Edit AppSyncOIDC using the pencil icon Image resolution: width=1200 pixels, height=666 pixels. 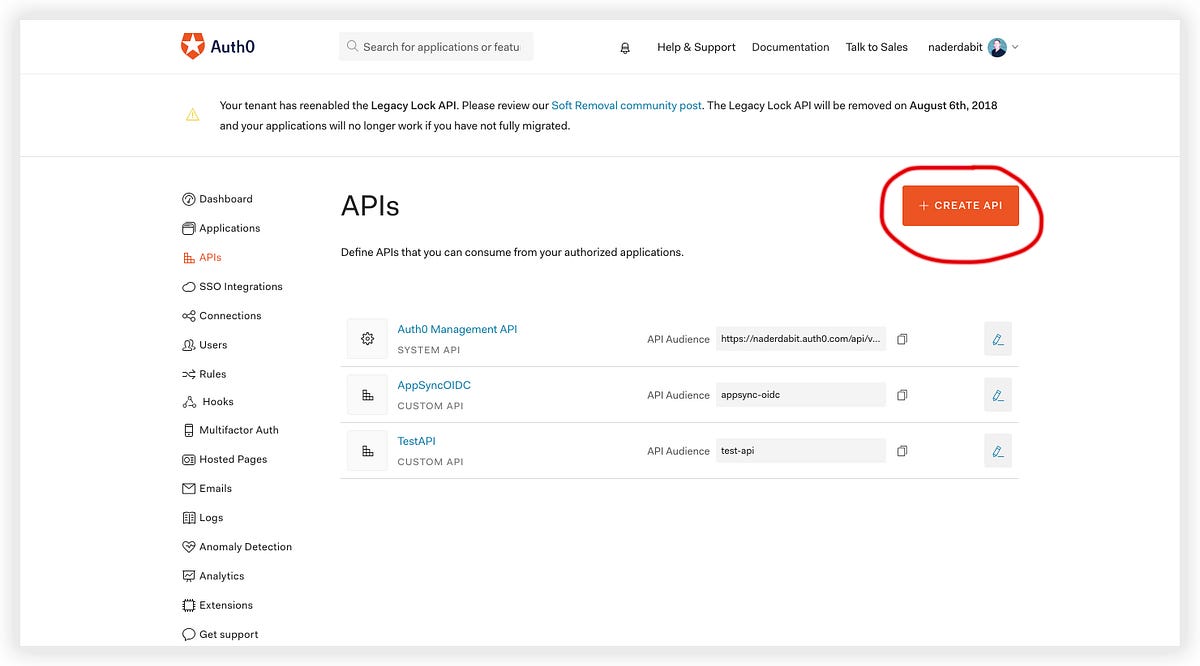point(997,394)
